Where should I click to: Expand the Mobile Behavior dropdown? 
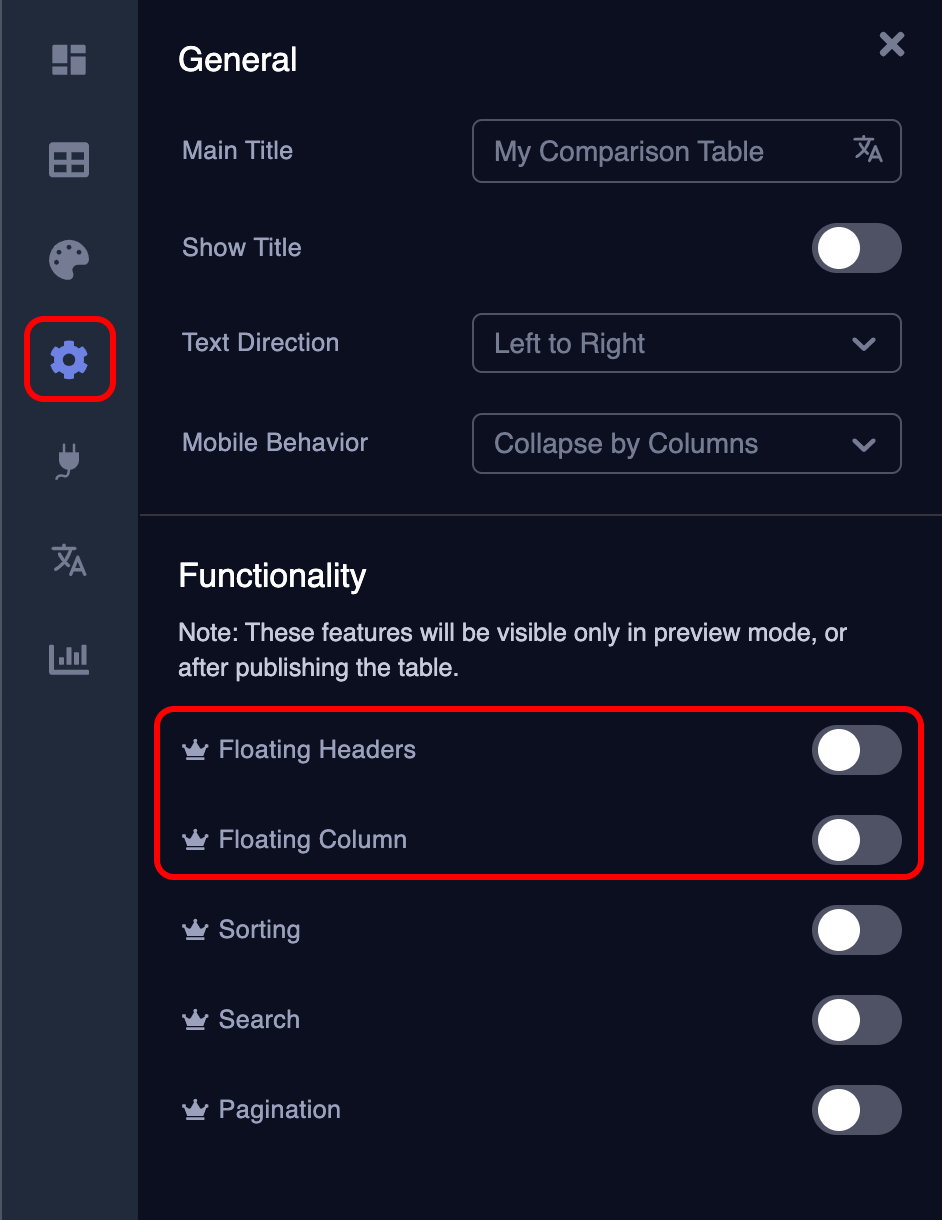(x=686, y=443)
